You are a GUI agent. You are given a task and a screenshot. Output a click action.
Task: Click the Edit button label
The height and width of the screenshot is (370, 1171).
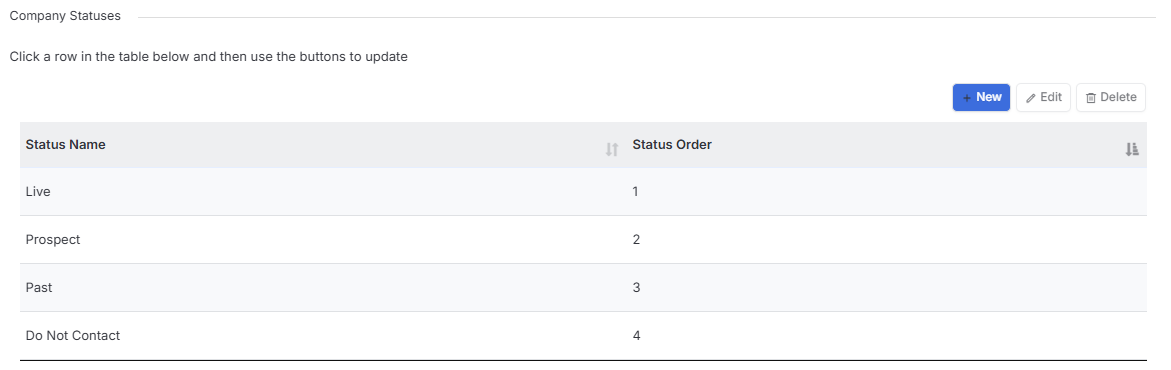point(1051,97)
